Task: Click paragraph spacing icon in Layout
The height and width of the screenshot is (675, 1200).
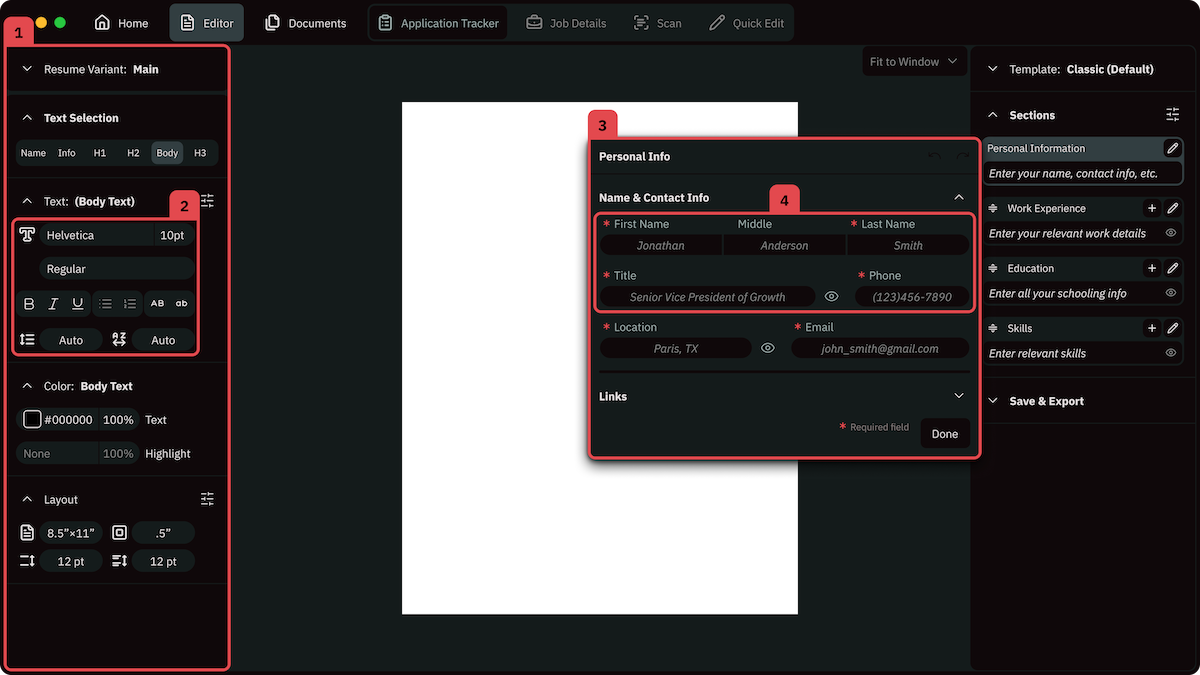Action: pyautogui.click(x=119, y=561)
